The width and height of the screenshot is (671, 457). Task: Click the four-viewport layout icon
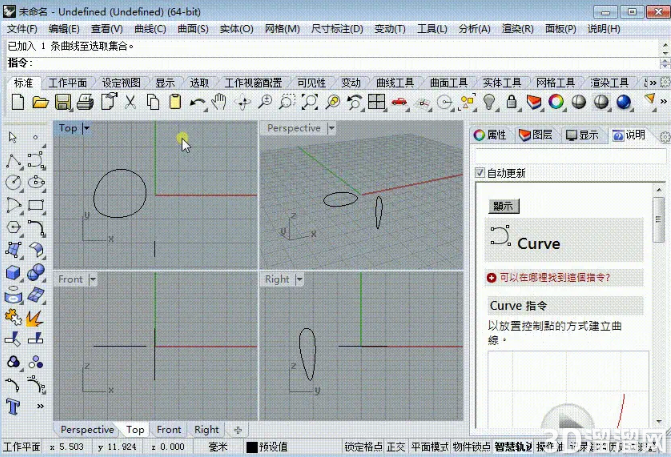click(x=377, y=102)
